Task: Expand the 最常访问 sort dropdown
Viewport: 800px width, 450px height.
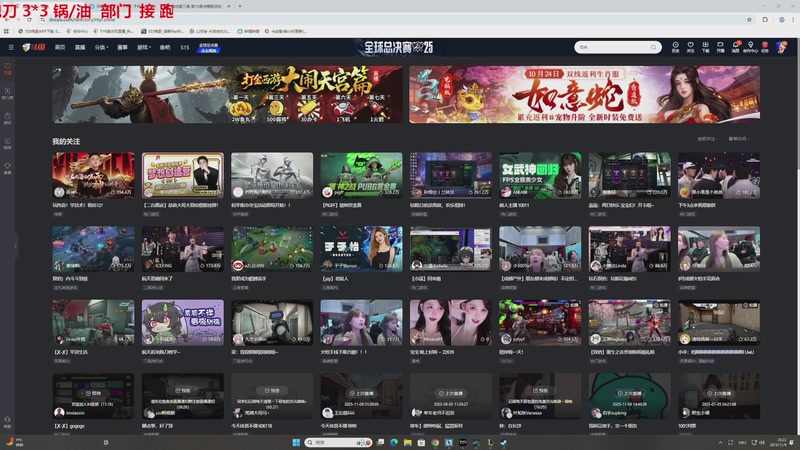Action: (738, 139)
